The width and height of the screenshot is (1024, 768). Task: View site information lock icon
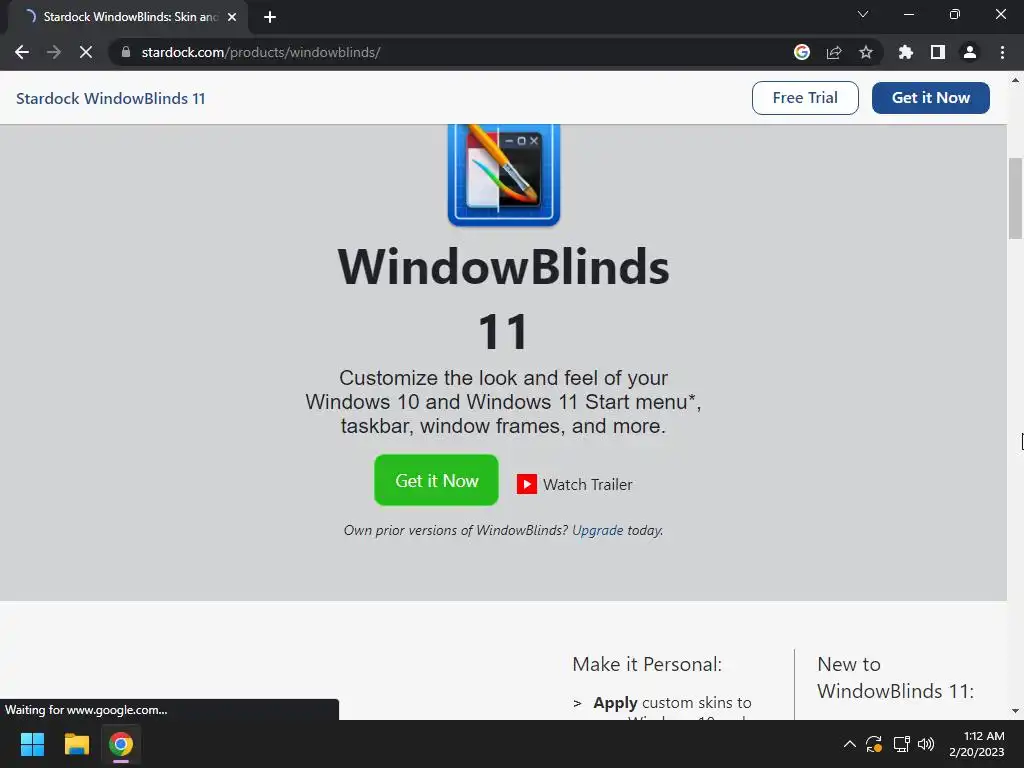point(126,52)
